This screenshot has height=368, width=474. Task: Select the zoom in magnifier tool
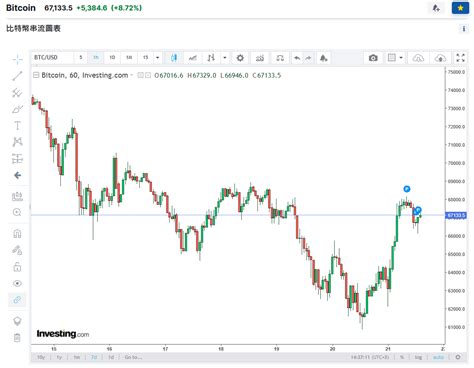pyautogui.click(x=17, y=212)
